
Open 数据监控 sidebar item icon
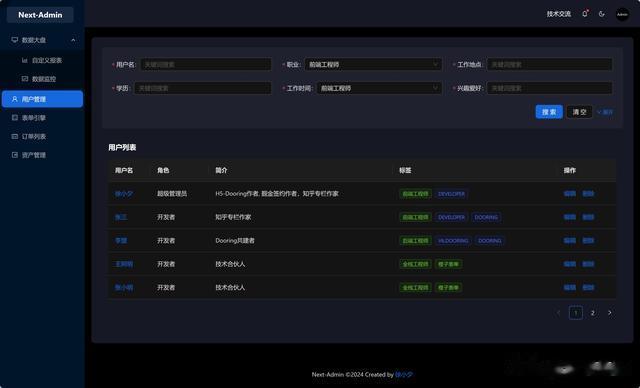tap(24, 78)
